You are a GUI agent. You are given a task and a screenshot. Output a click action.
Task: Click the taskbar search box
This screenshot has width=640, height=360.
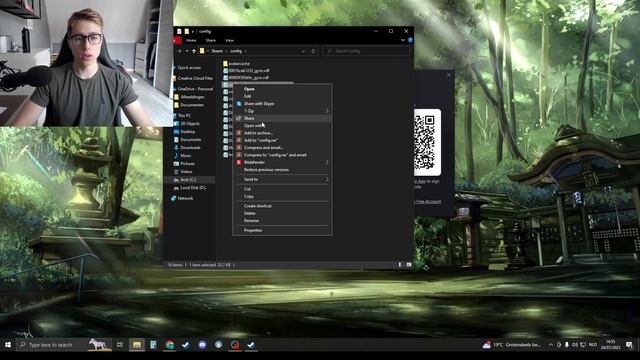tap(64, 345)
